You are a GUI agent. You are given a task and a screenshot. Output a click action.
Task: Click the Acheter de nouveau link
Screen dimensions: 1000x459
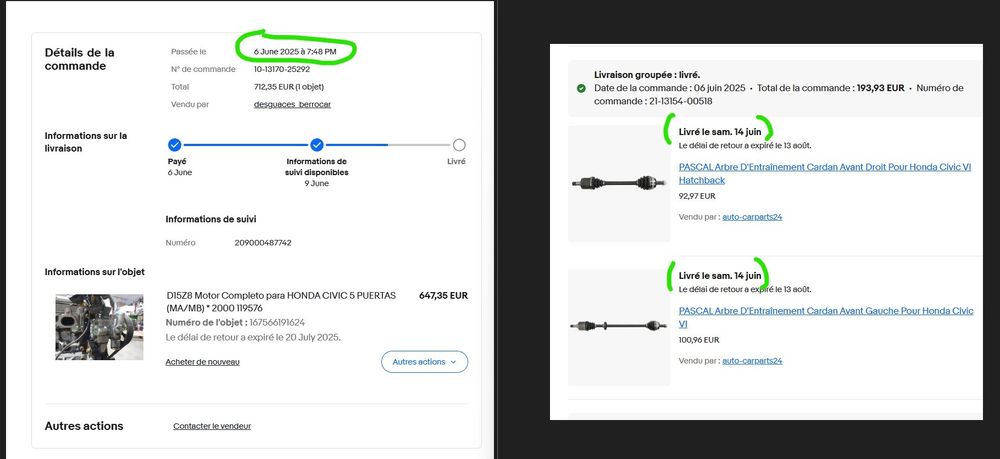click(x=202, y=361)
